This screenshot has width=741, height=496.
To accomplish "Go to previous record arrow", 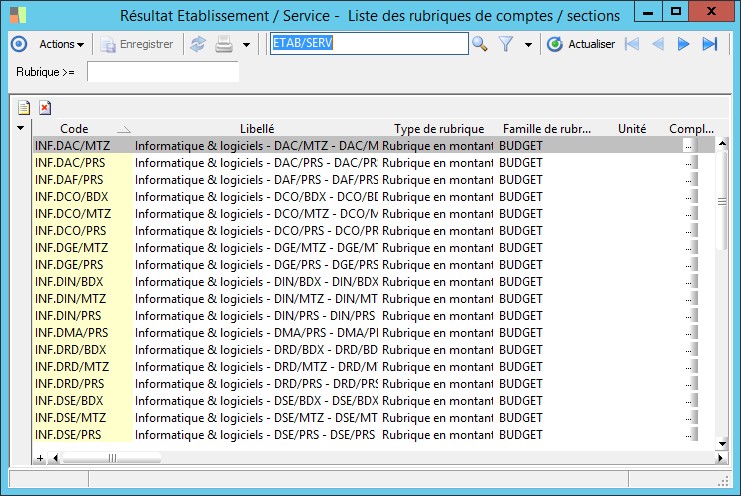I will pyautogui.click(x=657, y=44).
